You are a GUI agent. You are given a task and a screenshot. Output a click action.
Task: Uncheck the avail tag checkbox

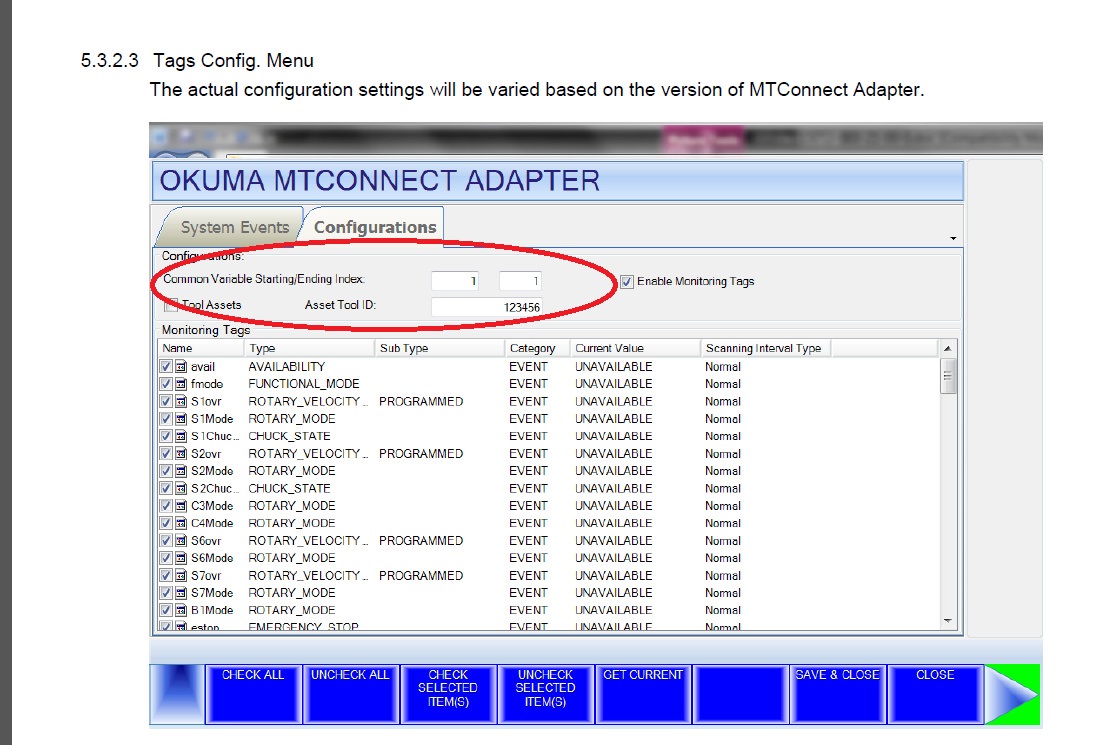point(165,367)
